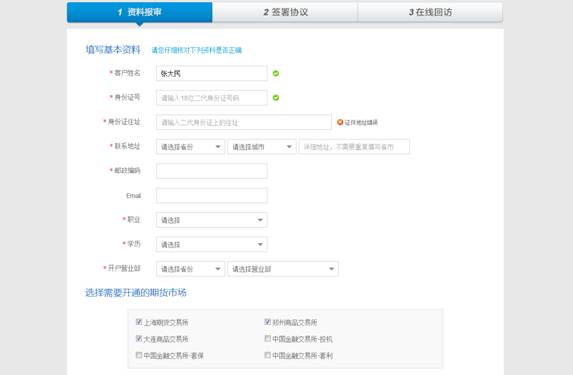Viewport: 573px width, 375px height.
Task: Switch to step 2 签署协议 tab
Action: [x=285, y=12]
